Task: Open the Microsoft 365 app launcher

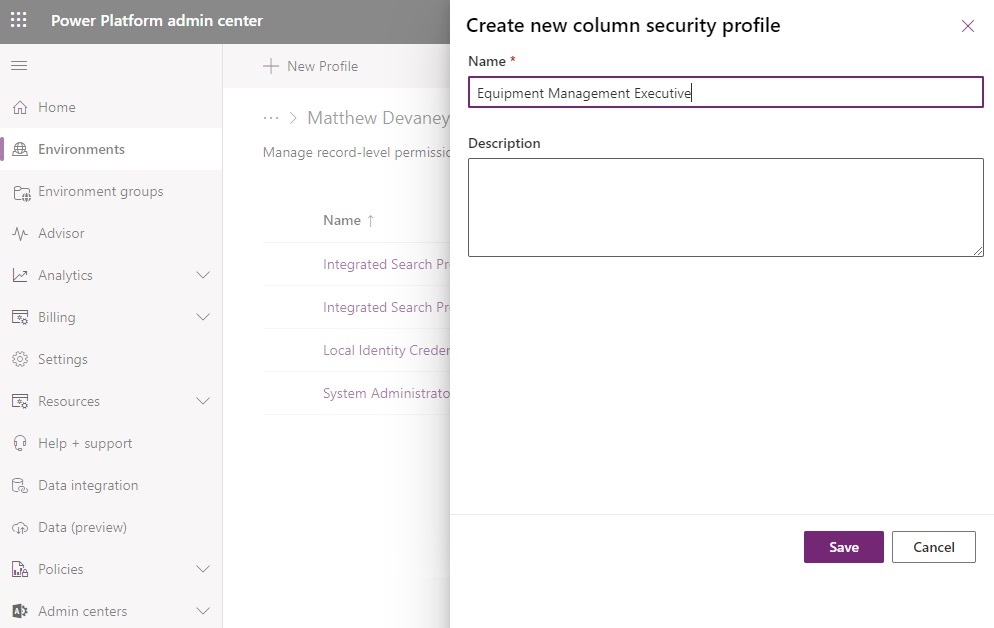Action: point(18,21)
